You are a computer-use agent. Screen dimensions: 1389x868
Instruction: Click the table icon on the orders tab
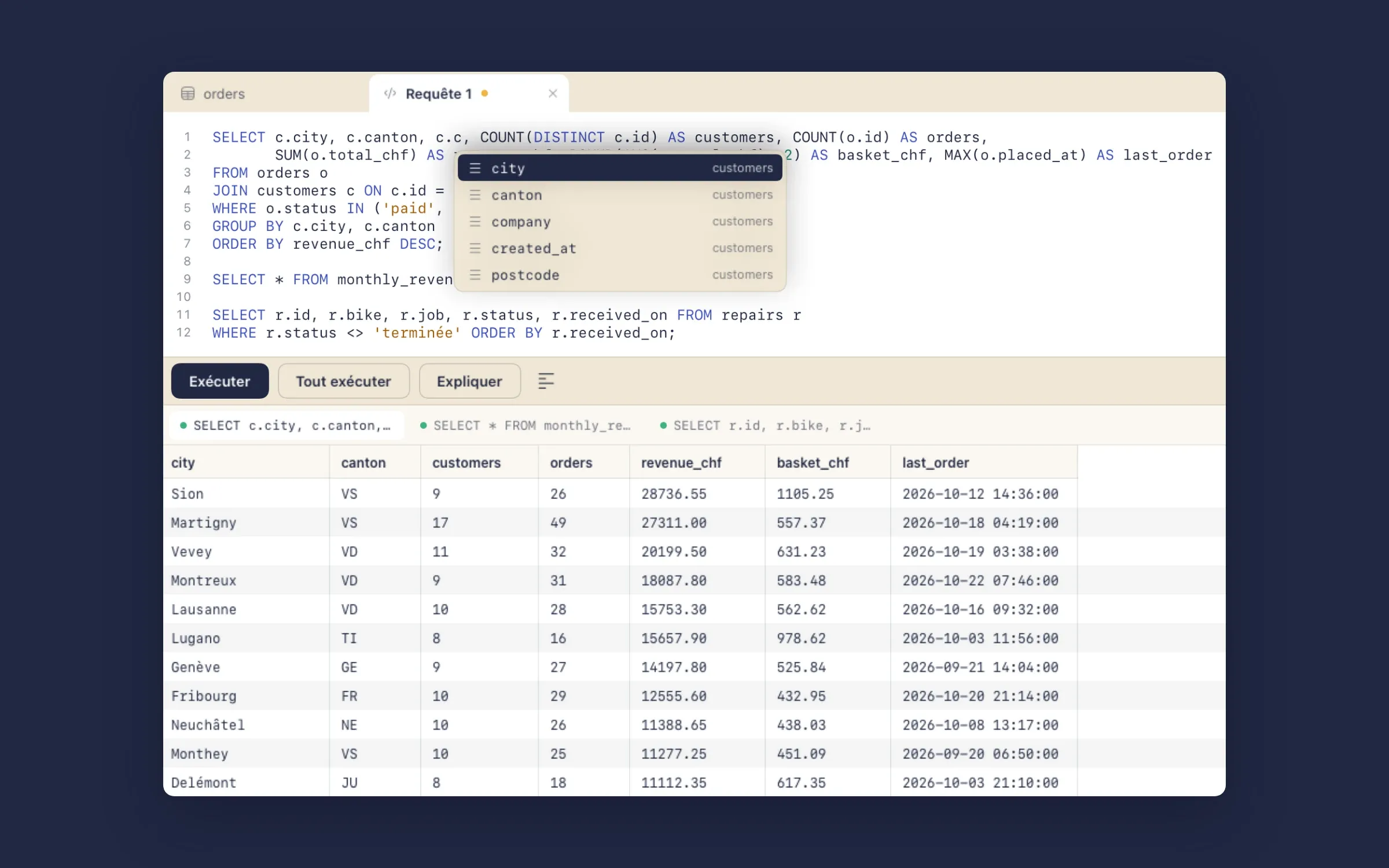point(188,93)
